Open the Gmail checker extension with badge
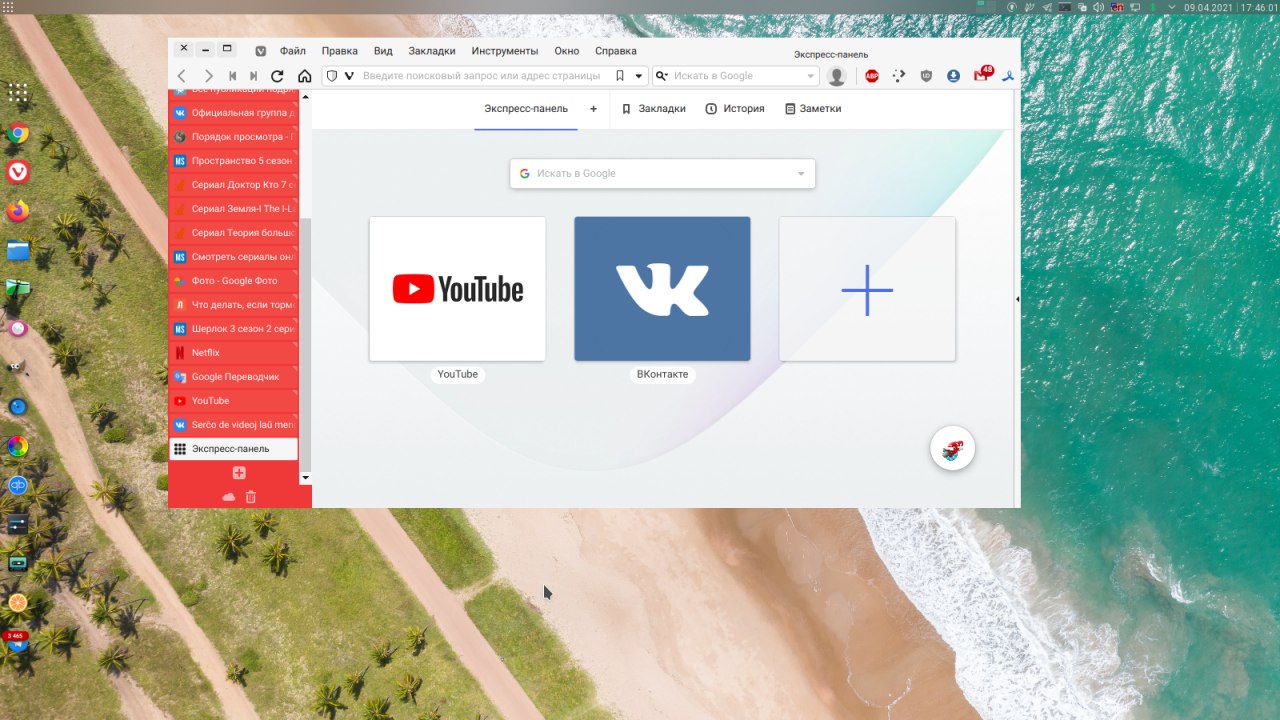1280x720 pixels. (982, 75)
